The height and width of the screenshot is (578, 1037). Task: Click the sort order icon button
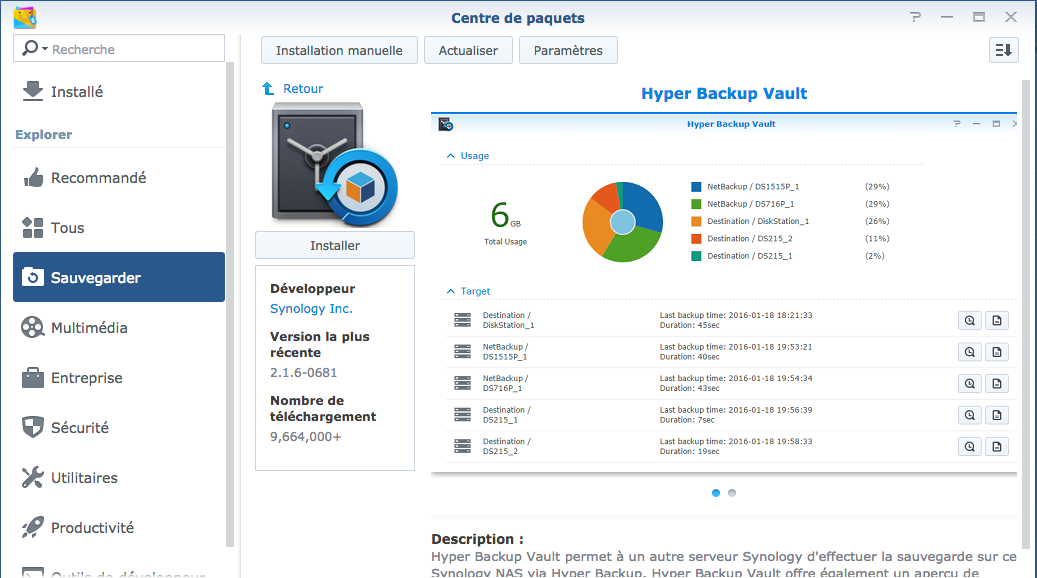1003,50
